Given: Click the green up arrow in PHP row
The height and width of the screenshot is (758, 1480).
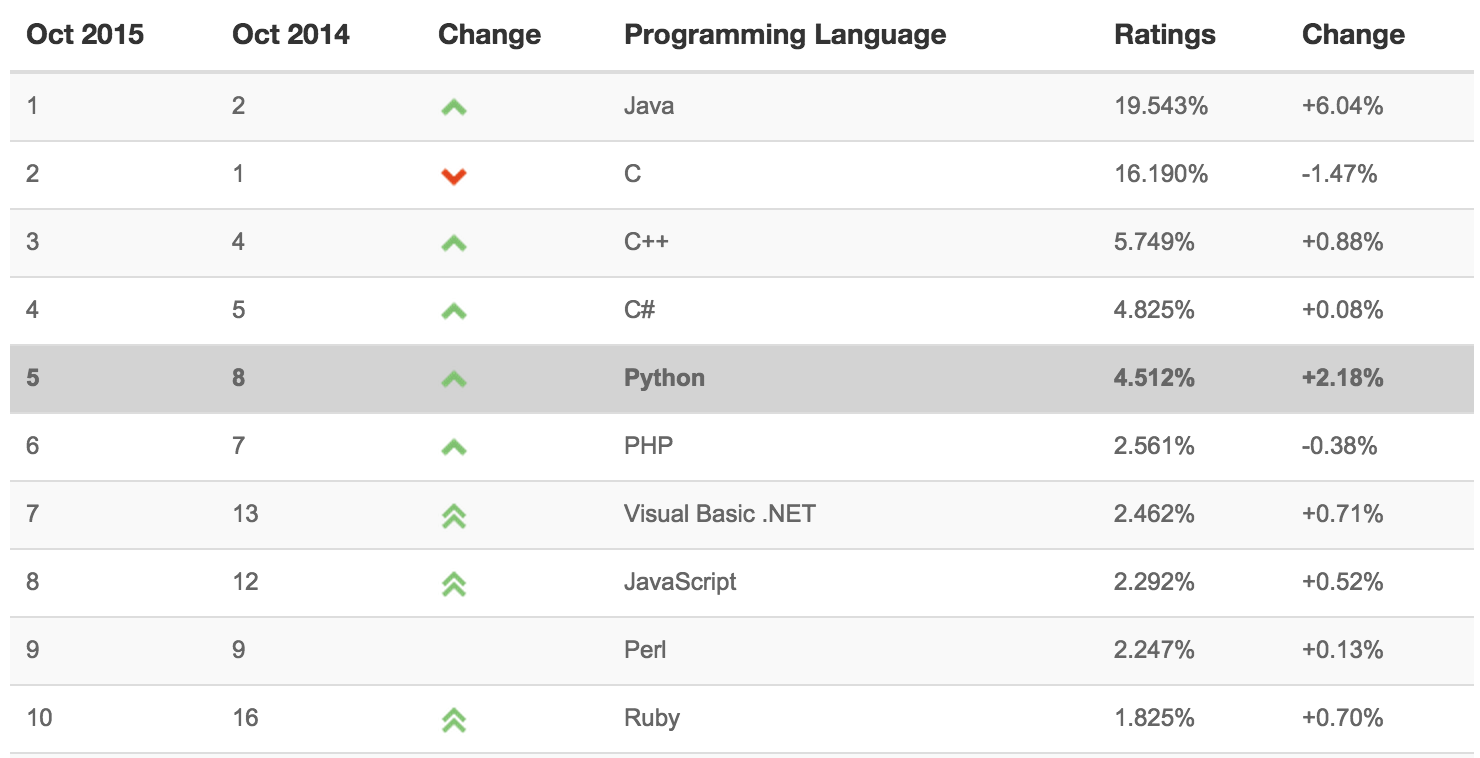Looking at the screenshot, I should pos(453,447).
